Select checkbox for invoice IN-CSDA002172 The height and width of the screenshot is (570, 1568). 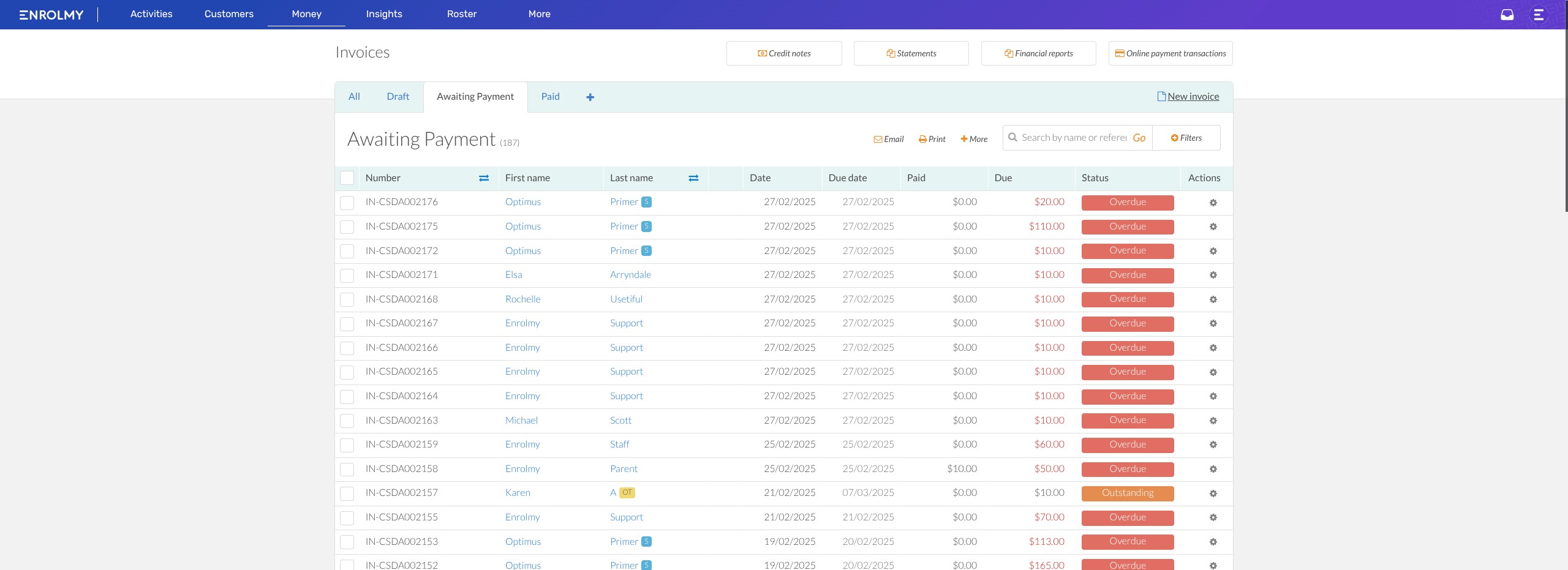coord(347,251)
